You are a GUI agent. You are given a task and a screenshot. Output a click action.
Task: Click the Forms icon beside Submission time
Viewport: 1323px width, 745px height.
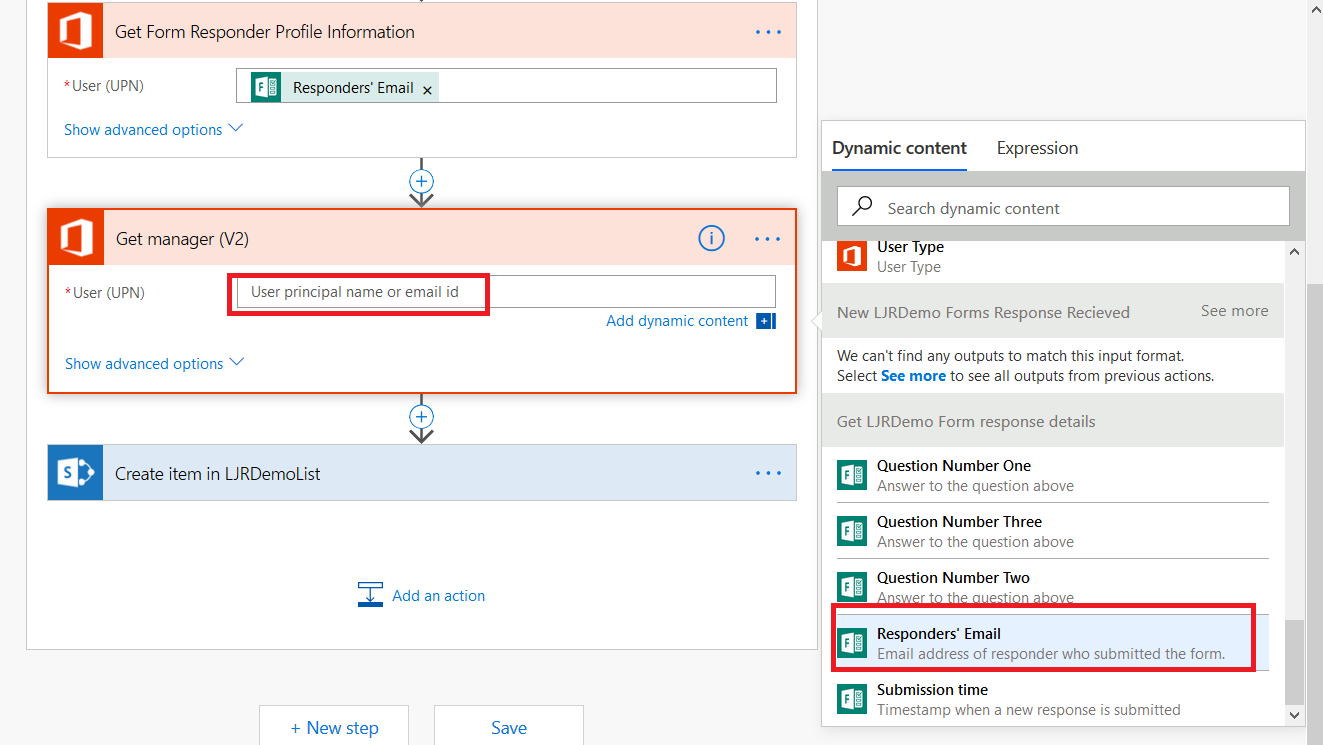[852, 699]
